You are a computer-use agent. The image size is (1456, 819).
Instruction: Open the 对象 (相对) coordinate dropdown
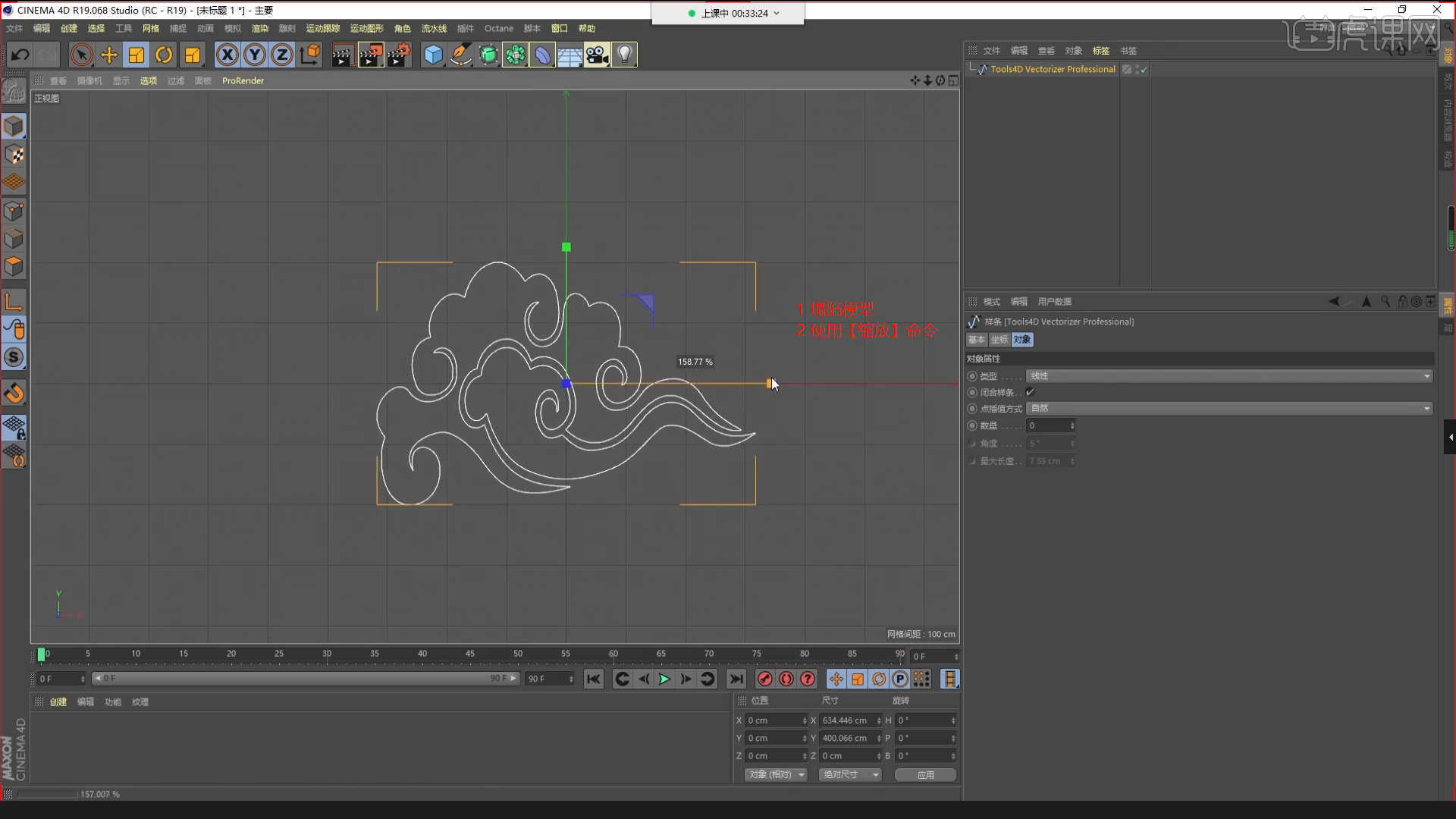777,774
